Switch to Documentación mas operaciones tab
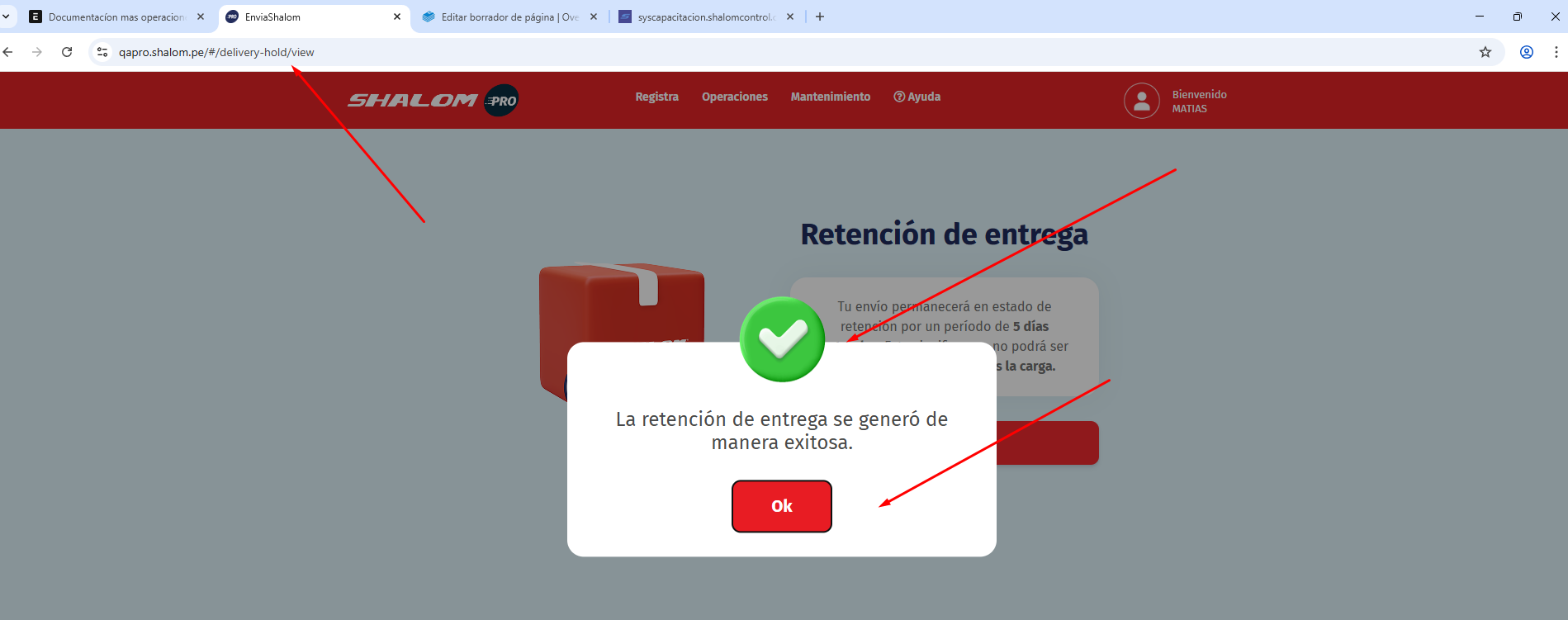This screenshot has height=620, width=1568. click(x=116, y=17)
